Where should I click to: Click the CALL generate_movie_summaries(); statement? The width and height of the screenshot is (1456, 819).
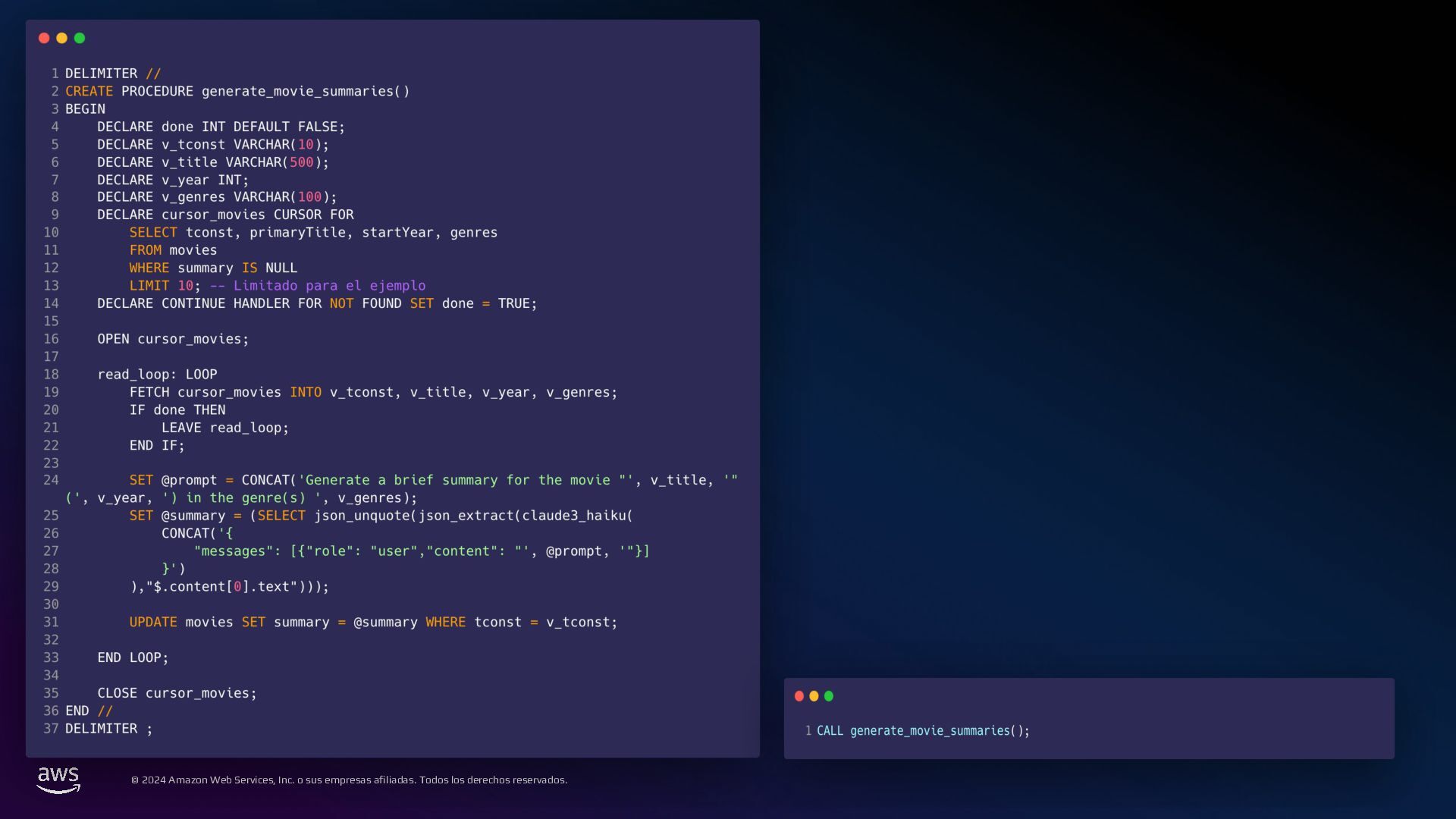923,731
